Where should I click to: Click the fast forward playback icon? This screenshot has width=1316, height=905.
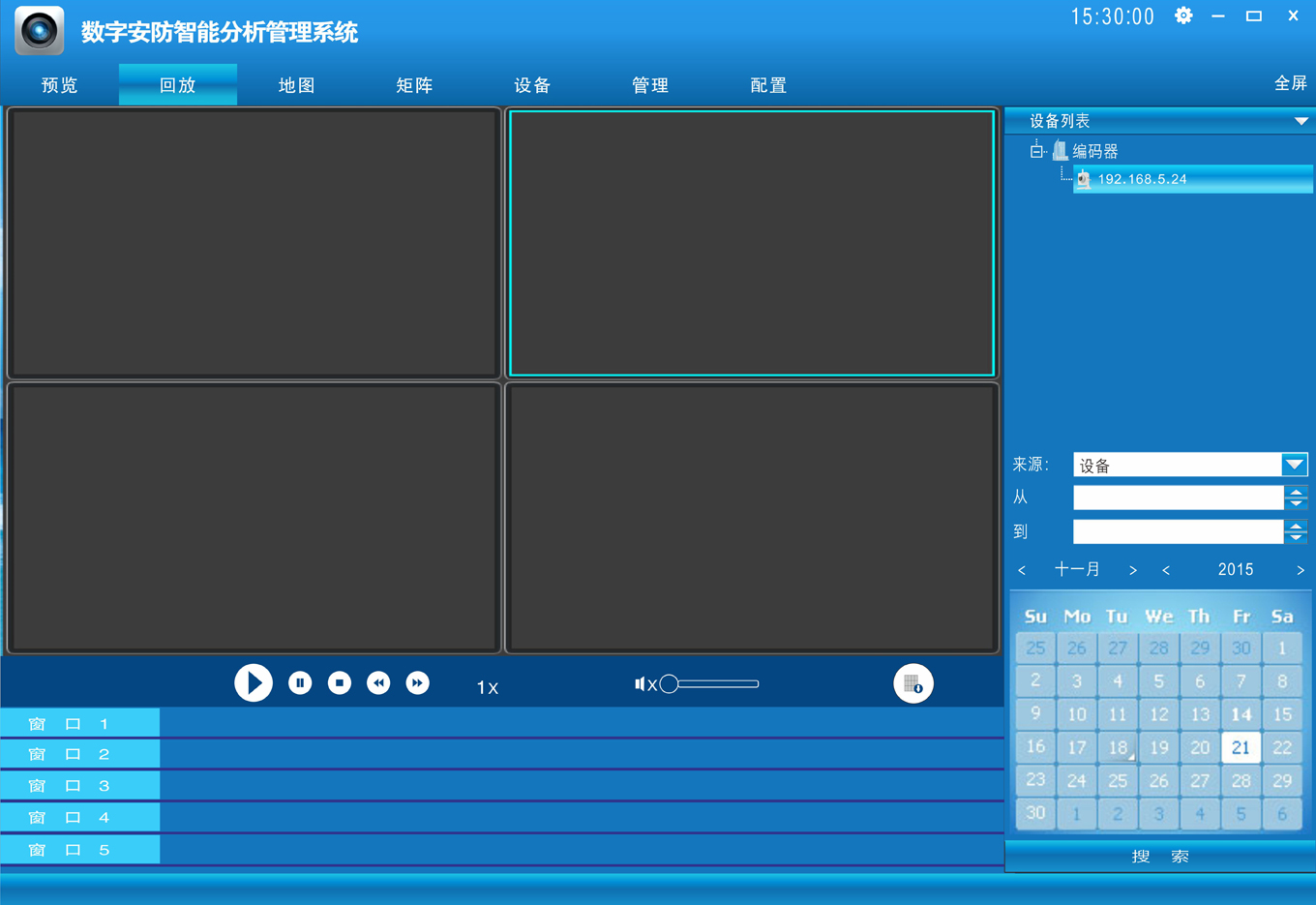point(417,682)
